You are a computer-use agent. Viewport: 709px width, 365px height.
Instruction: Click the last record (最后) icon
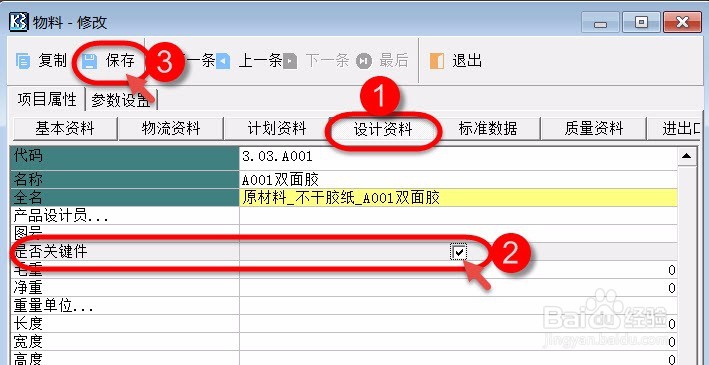pyautogui.click(x=364, y=61)
